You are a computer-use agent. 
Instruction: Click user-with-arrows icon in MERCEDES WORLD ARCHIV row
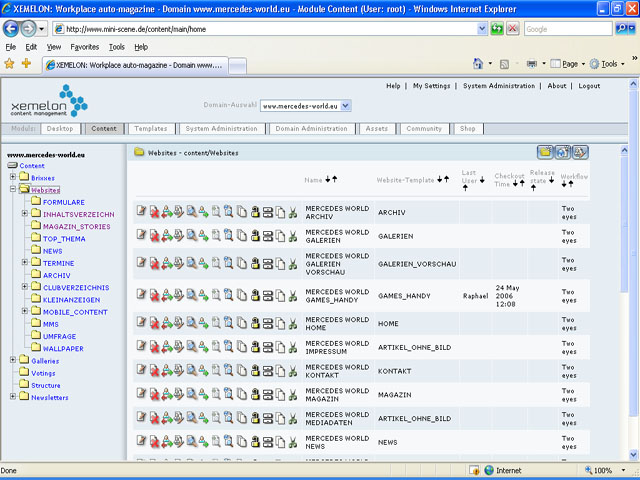click(x=167, y=212)
